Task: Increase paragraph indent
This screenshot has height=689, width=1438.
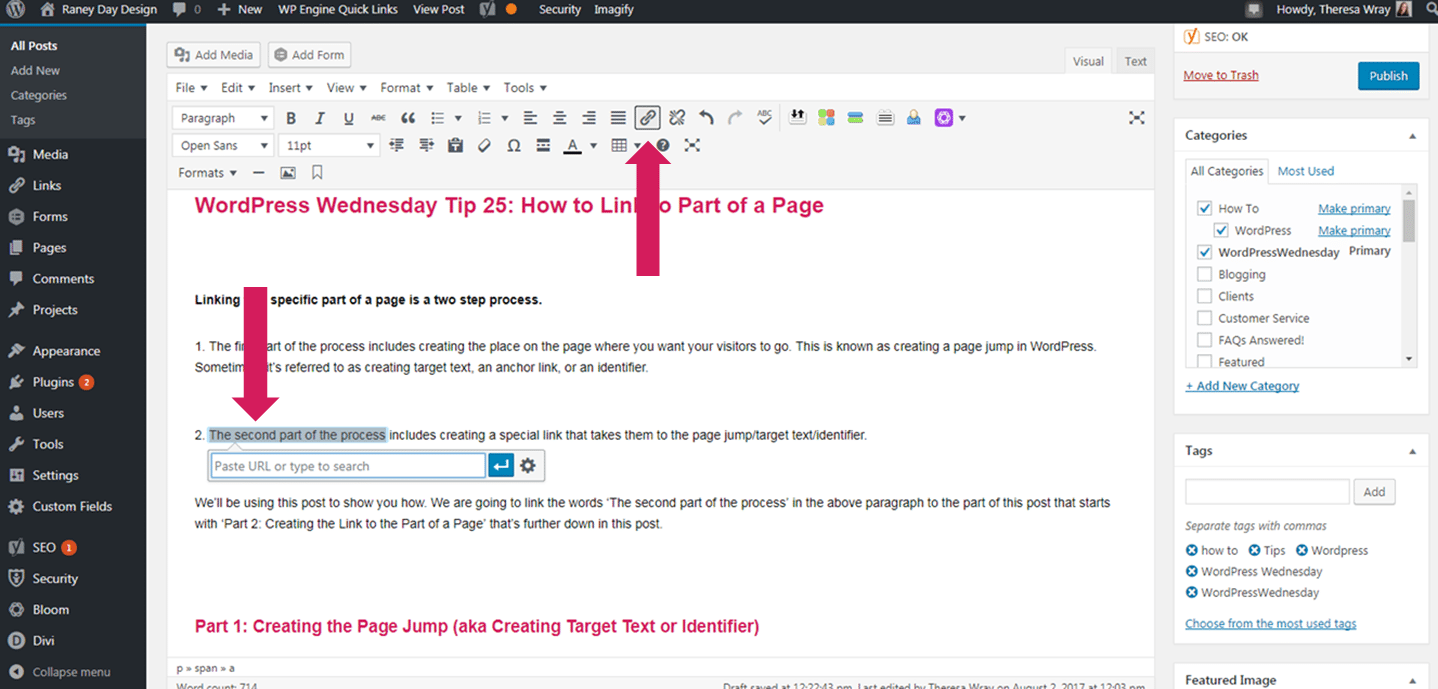Action: (427, 145)
